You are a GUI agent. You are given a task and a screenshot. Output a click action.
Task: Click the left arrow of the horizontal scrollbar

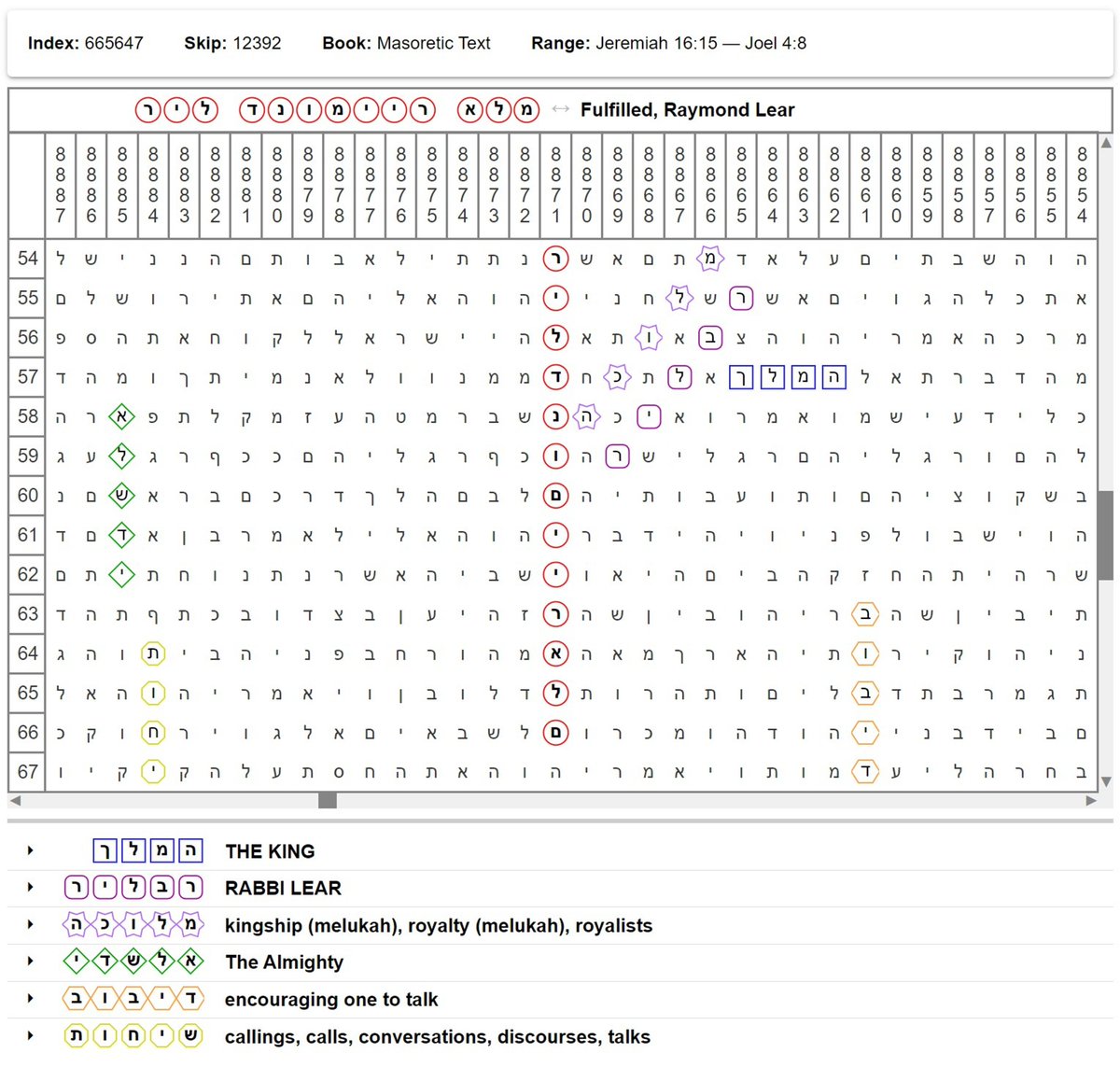pyautogui.click(x=15, y=800)
